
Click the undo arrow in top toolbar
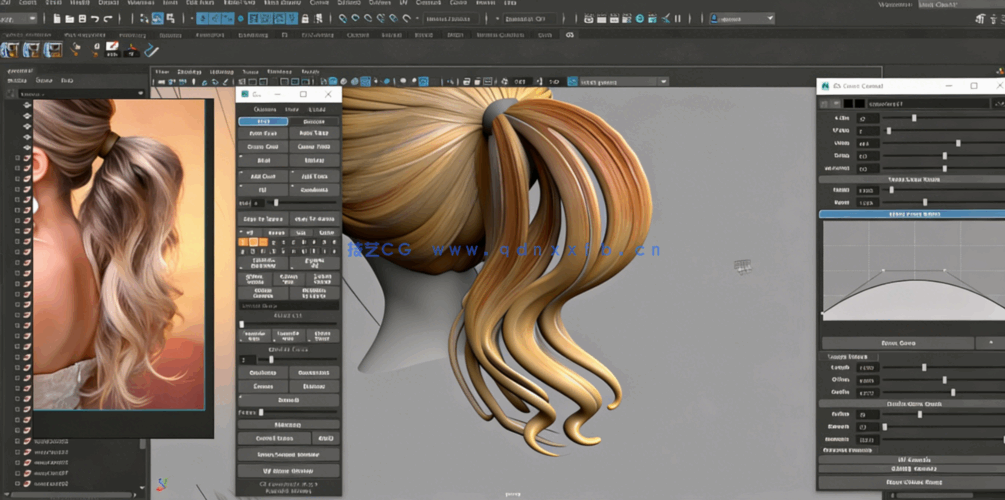pyautogui.click(x=94, y=18)
